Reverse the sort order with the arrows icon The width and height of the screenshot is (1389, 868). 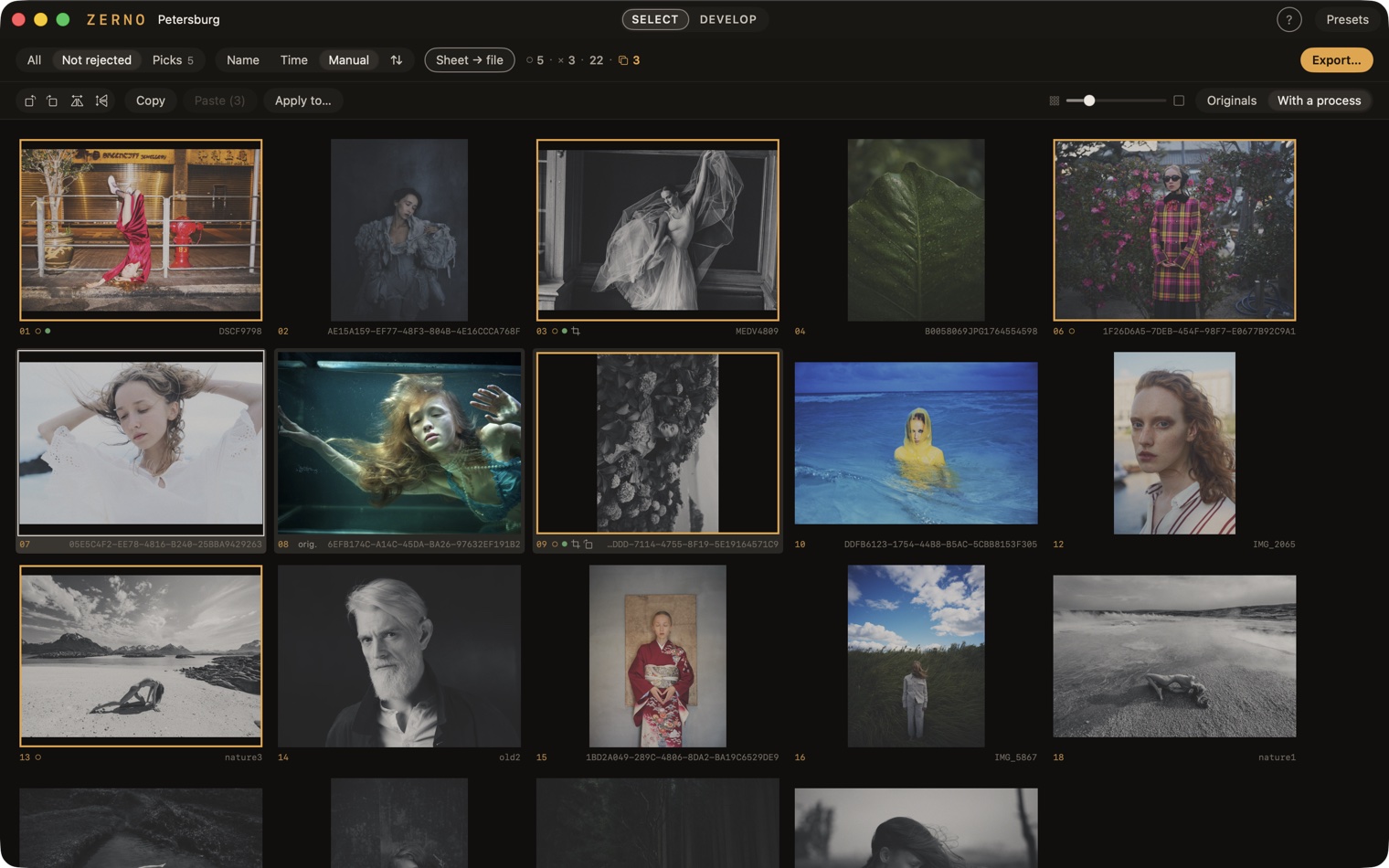click(x=397, y=60)
